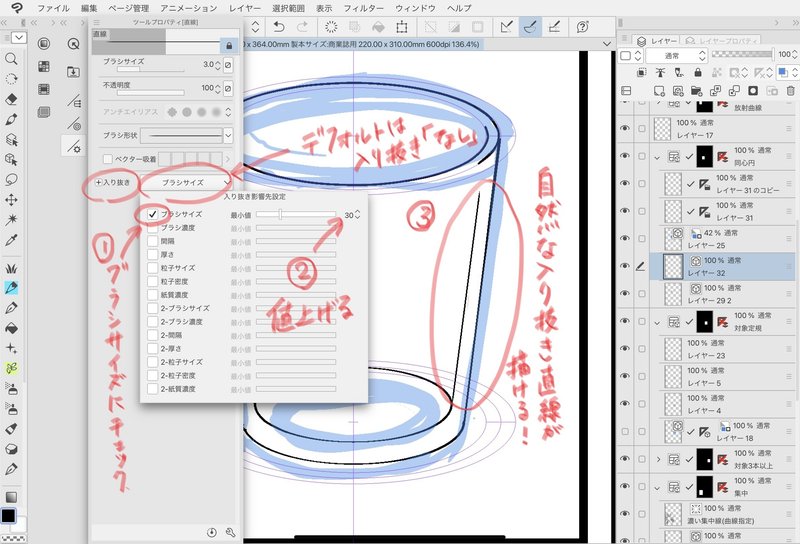
Task: Collapse the 集中 layer folder
Action: (657, 488)
